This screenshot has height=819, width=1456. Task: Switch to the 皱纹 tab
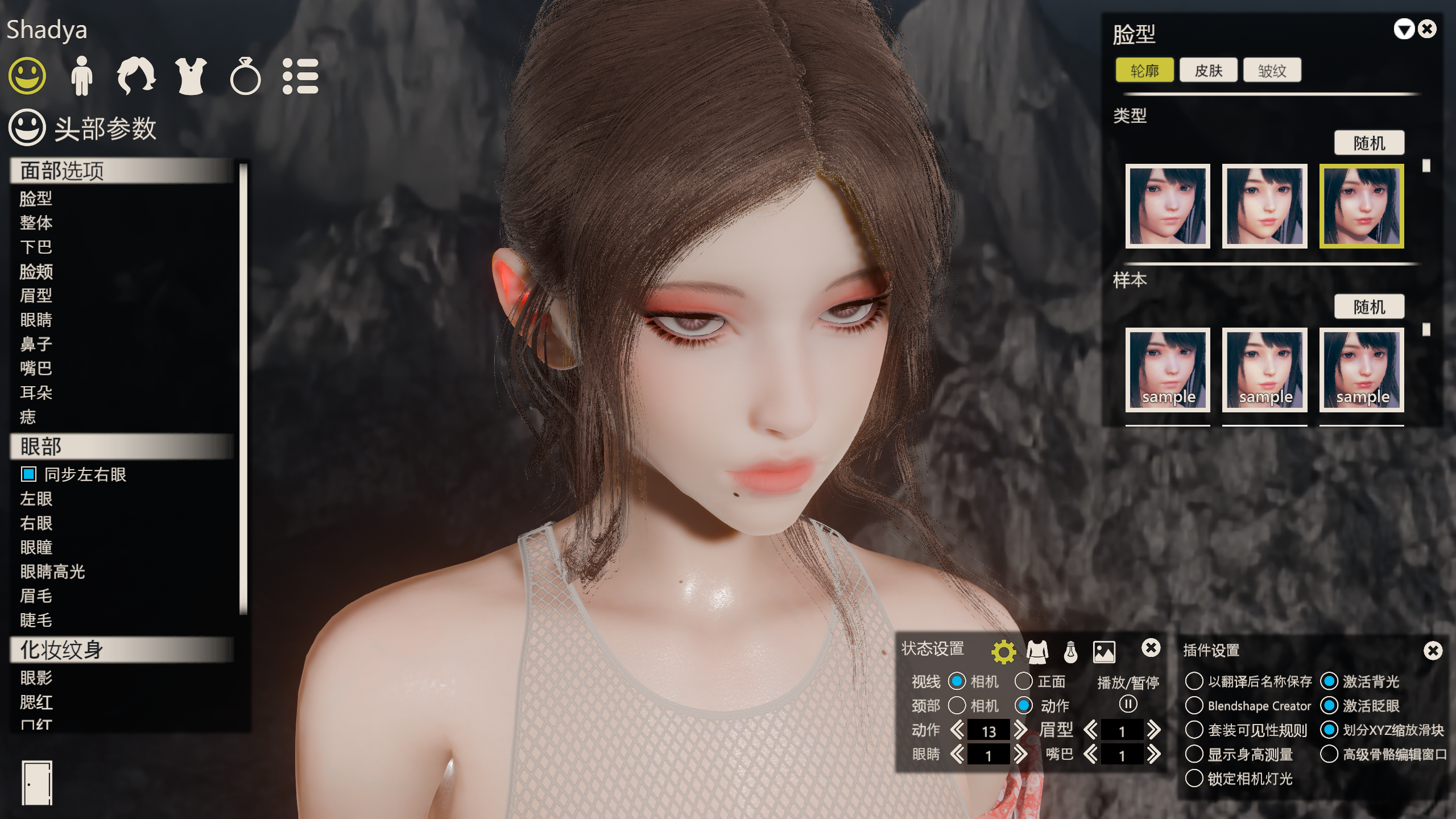pos(1272,71)
